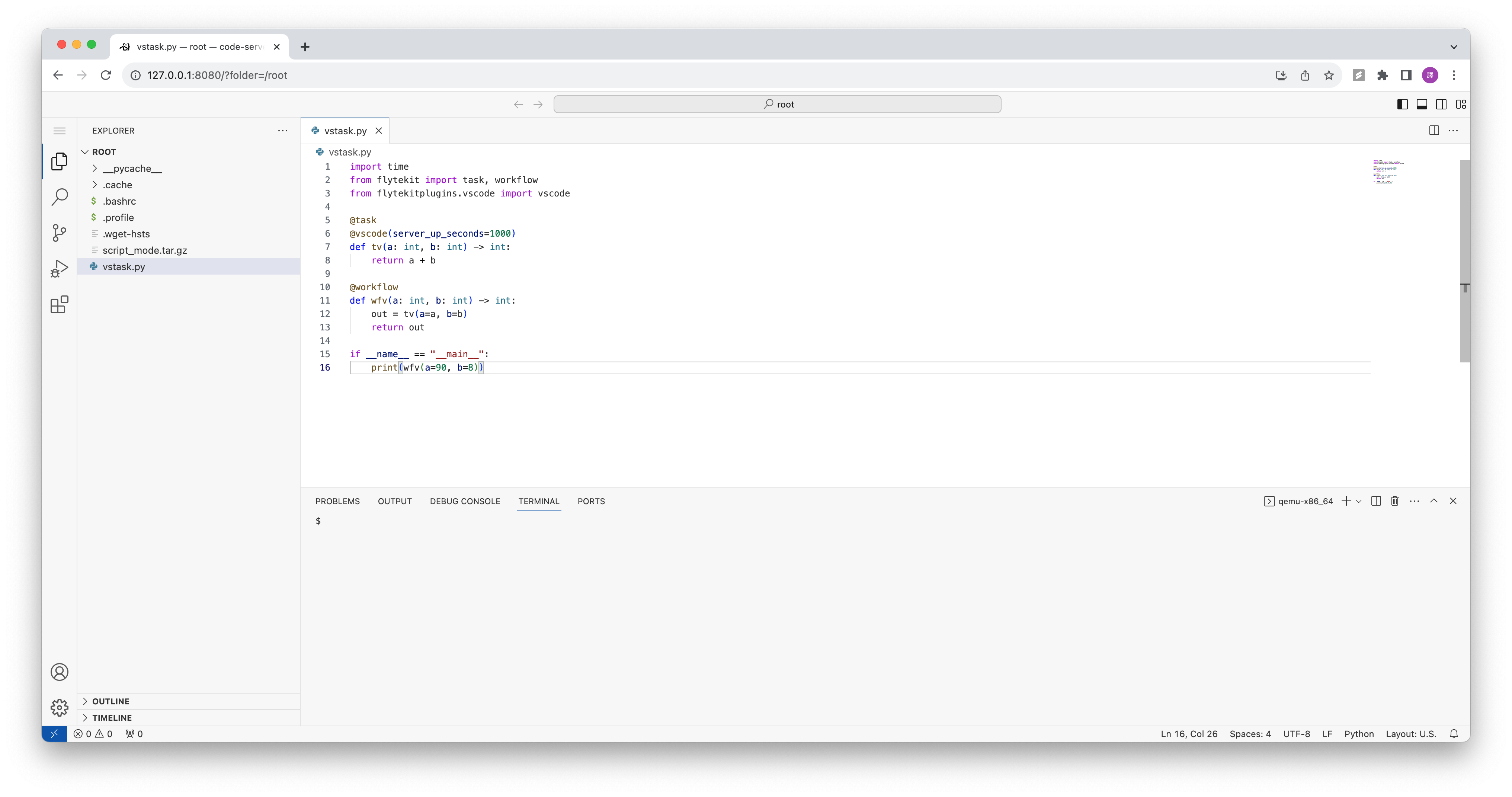Click the notifications bell in status bar
Image resolution: width=1512 pixels, height=797 pixels.
1454,734
